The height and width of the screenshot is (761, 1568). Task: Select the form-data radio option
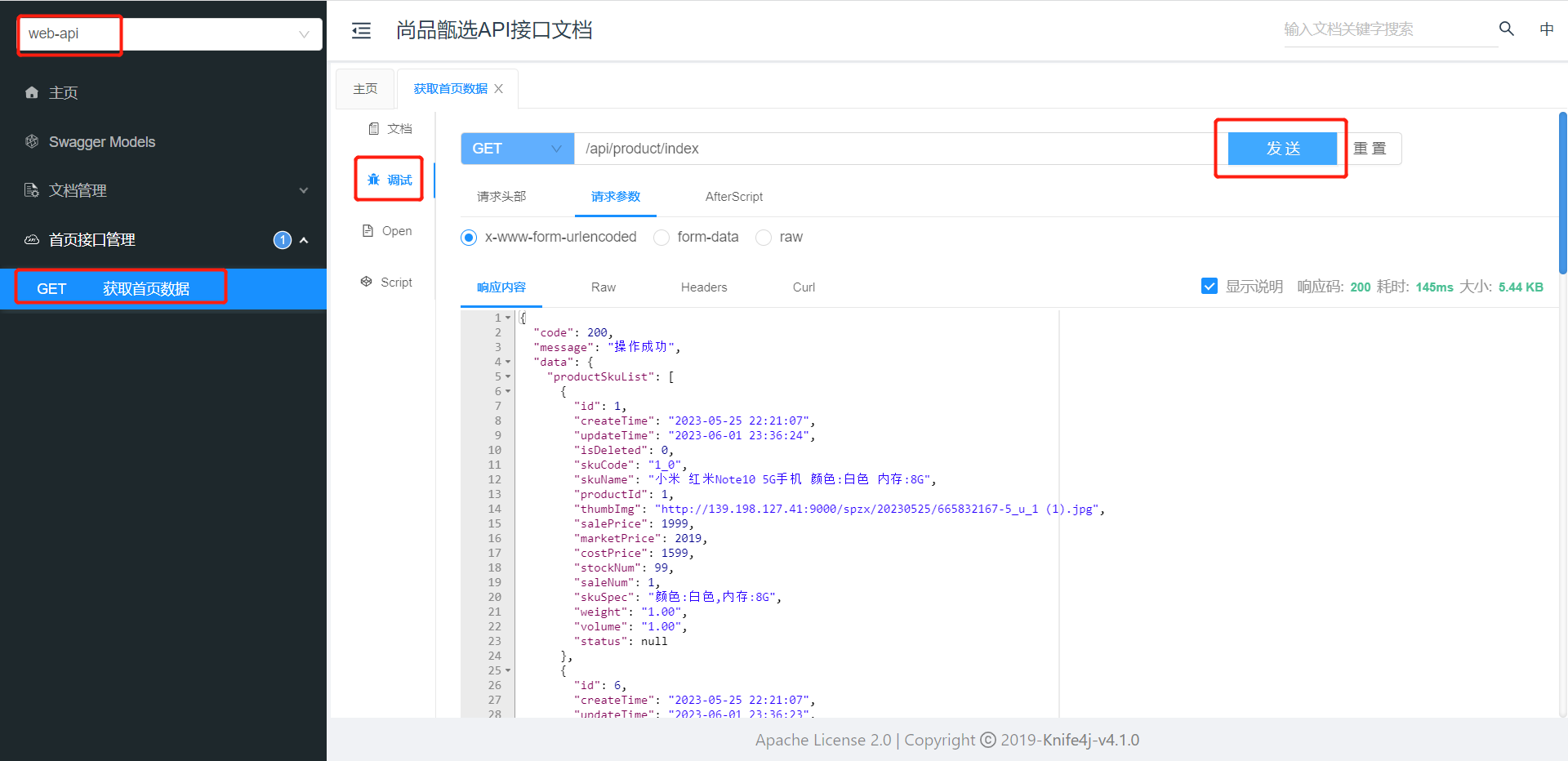661,238
